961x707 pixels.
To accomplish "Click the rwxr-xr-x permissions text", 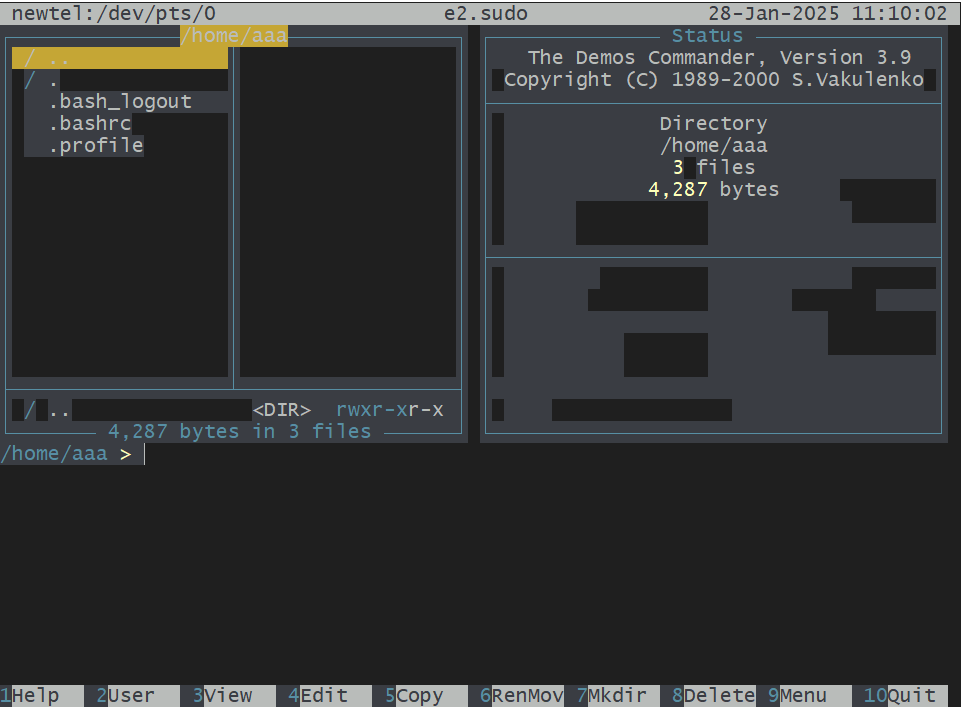I will coord(390,410).
